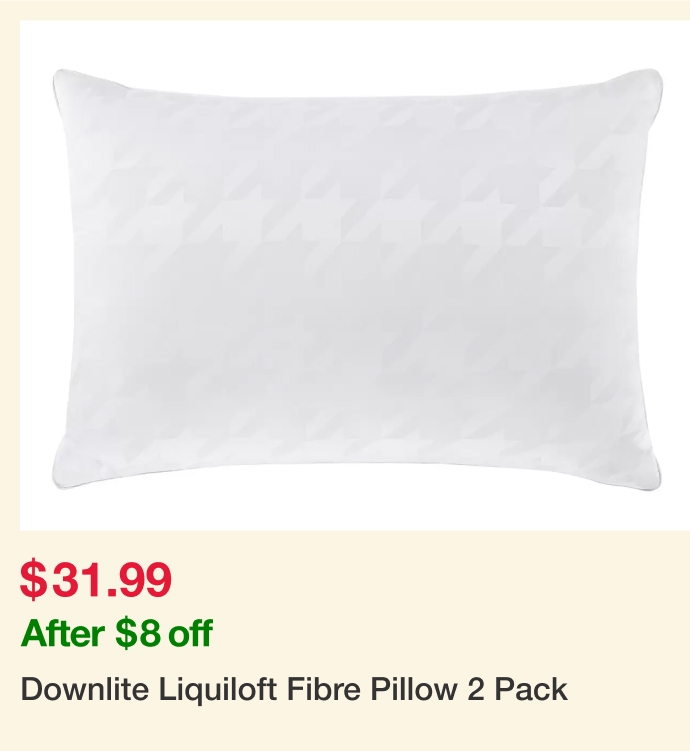Select the green After $8 off label
The image size is (690, 751).
(x=116, y=633)
